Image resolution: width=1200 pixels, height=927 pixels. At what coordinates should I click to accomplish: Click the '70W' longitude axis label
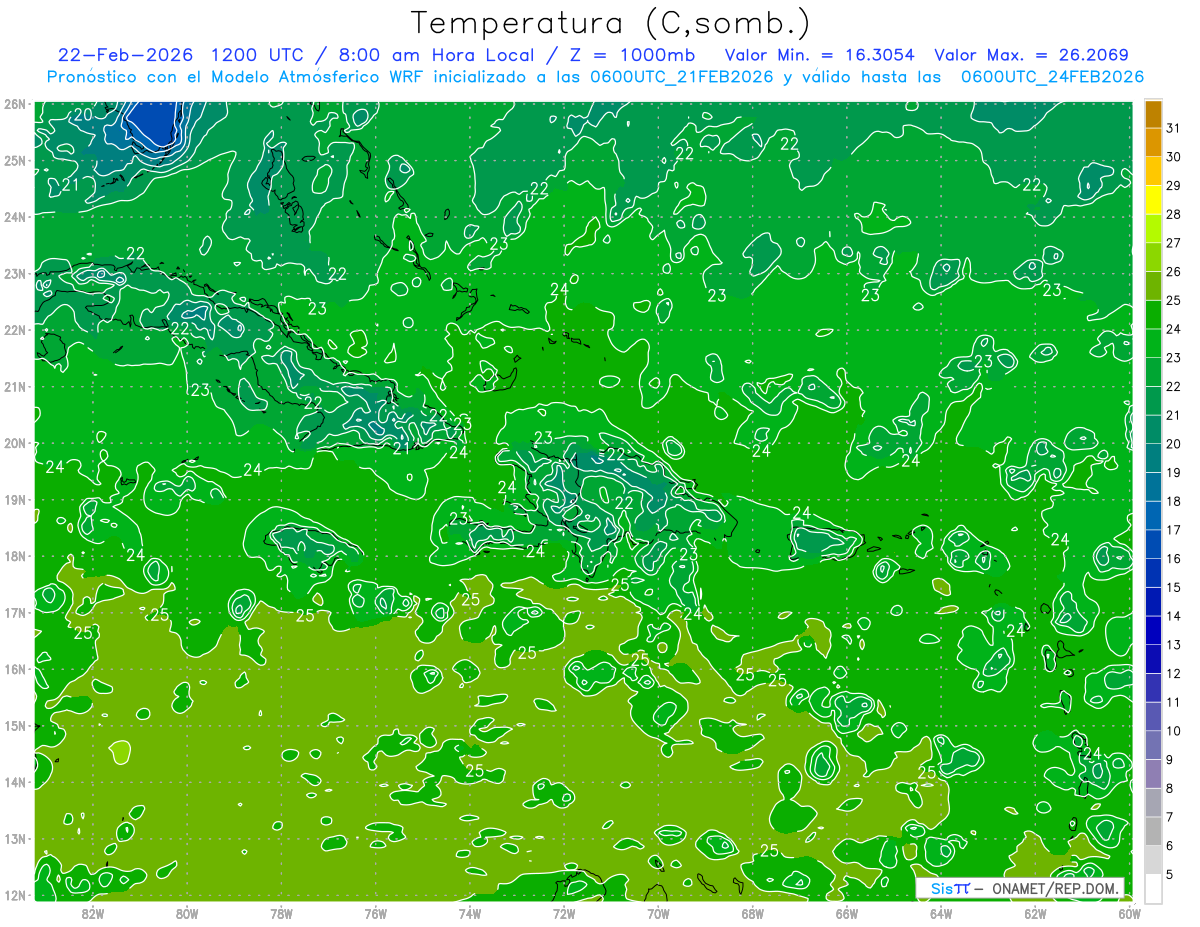pos(658,913)
